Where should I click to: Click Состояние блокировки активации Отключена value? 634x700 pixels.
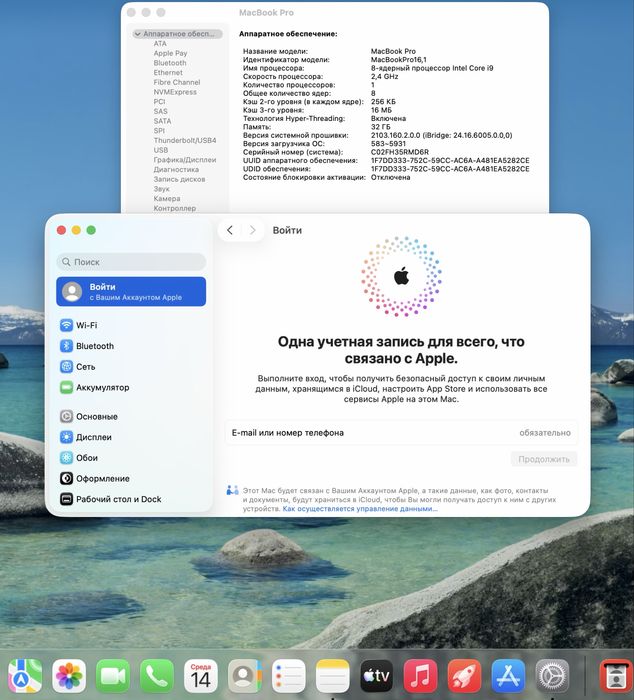(x=390, y=178)
